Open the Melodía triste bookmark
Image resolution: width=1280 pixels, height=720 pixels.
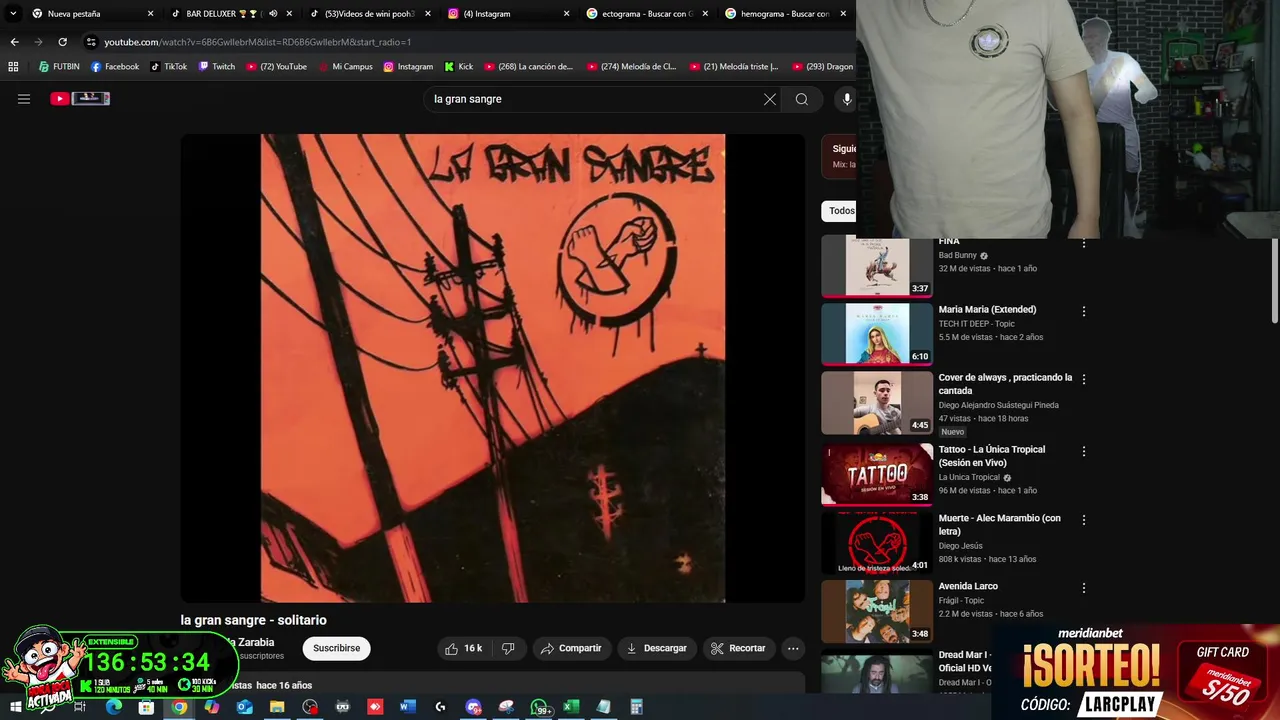coord(734,67)
